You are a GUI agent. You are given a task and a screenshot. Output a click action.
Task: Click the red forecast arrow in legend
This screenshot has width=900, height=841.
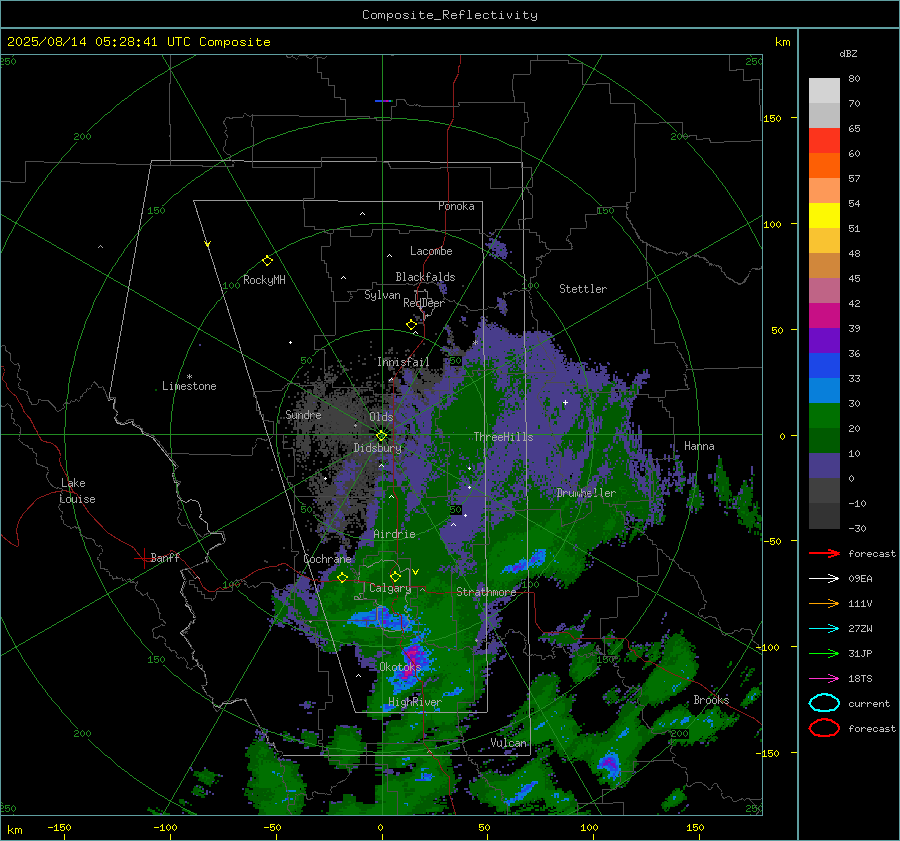[x=824, y=553]
